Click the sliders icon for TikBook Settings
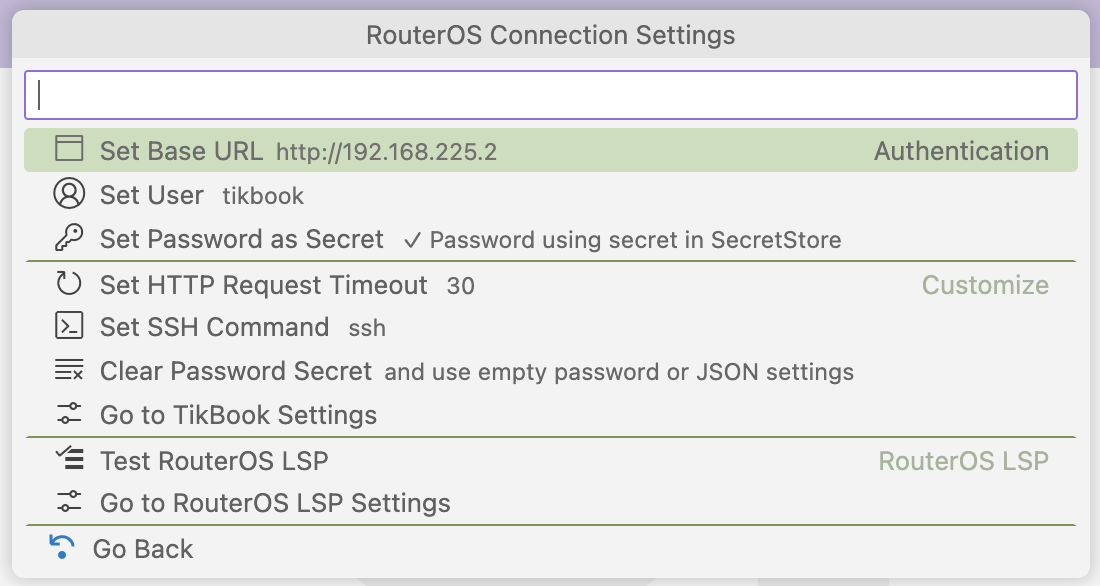Screen dimensions: 1100x586 pos(69,414)
